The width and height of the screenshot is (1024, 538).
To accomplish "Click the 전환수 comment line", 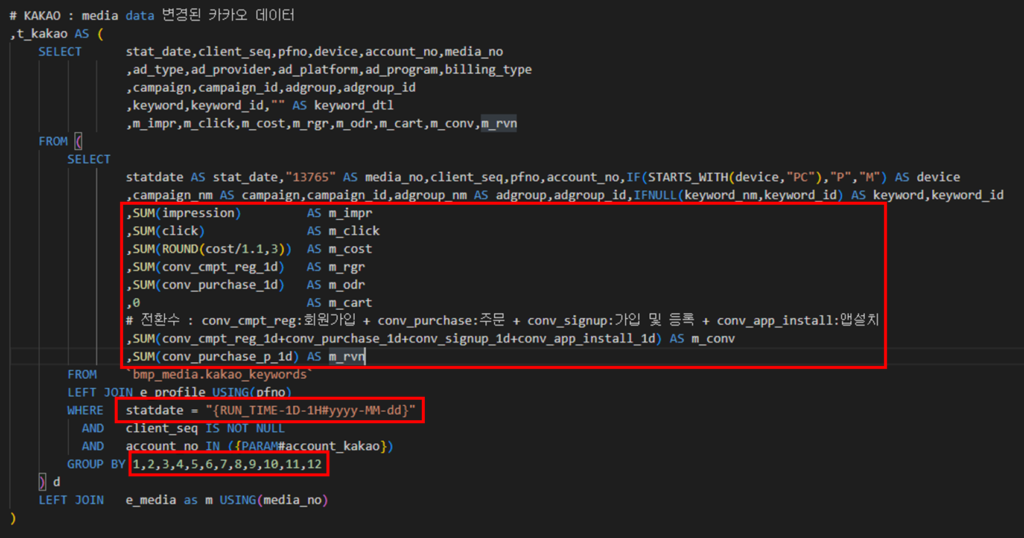I will (502, 320).
